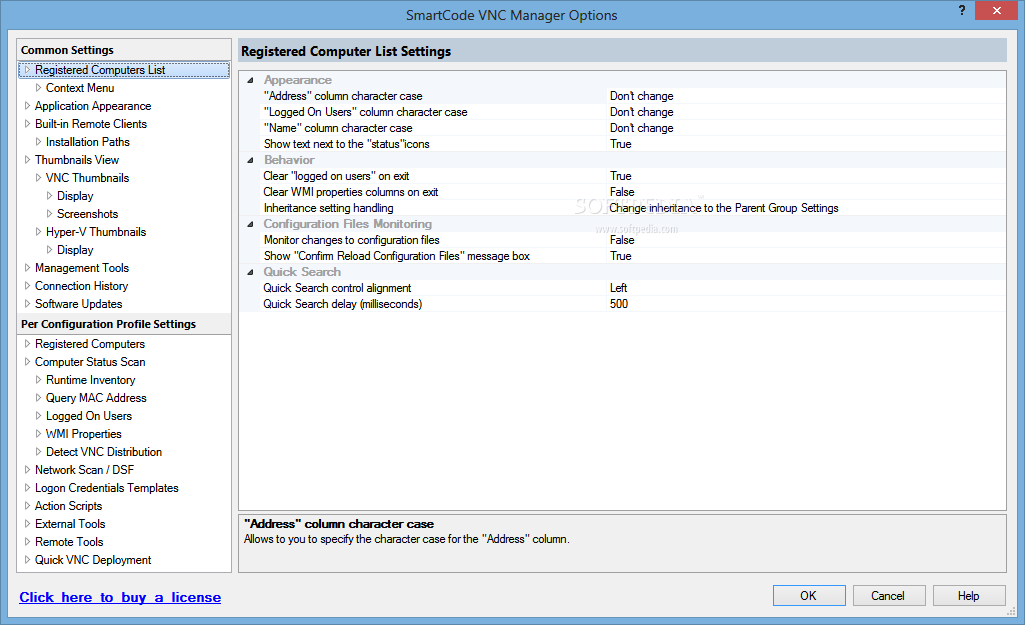Select Registered Computers profile item
This screenshot has height=625, width=1025.
click(90, 344)
